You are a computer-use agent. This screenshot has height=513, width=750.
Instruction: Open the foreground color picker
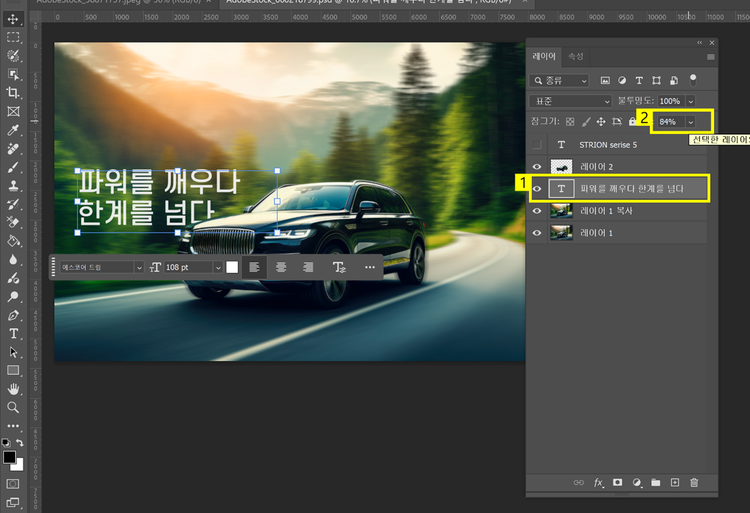9,457
